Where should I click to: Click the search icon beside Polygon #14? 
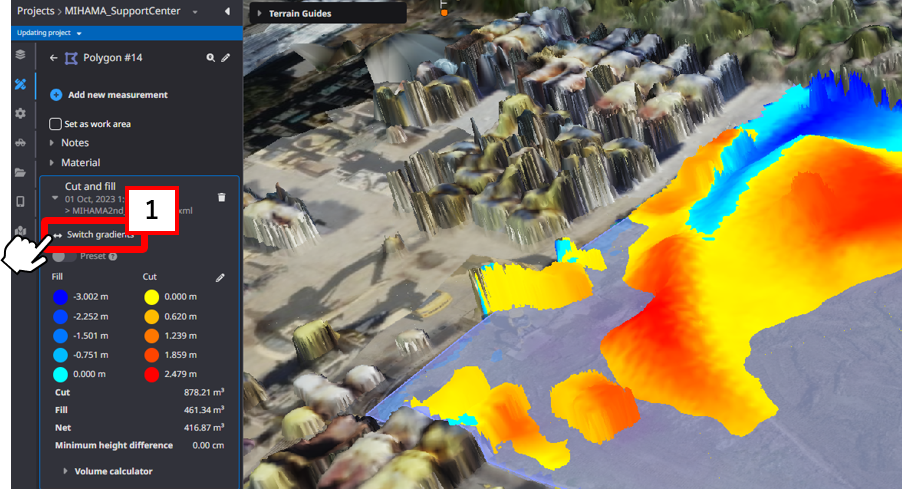tap(210, 58)
